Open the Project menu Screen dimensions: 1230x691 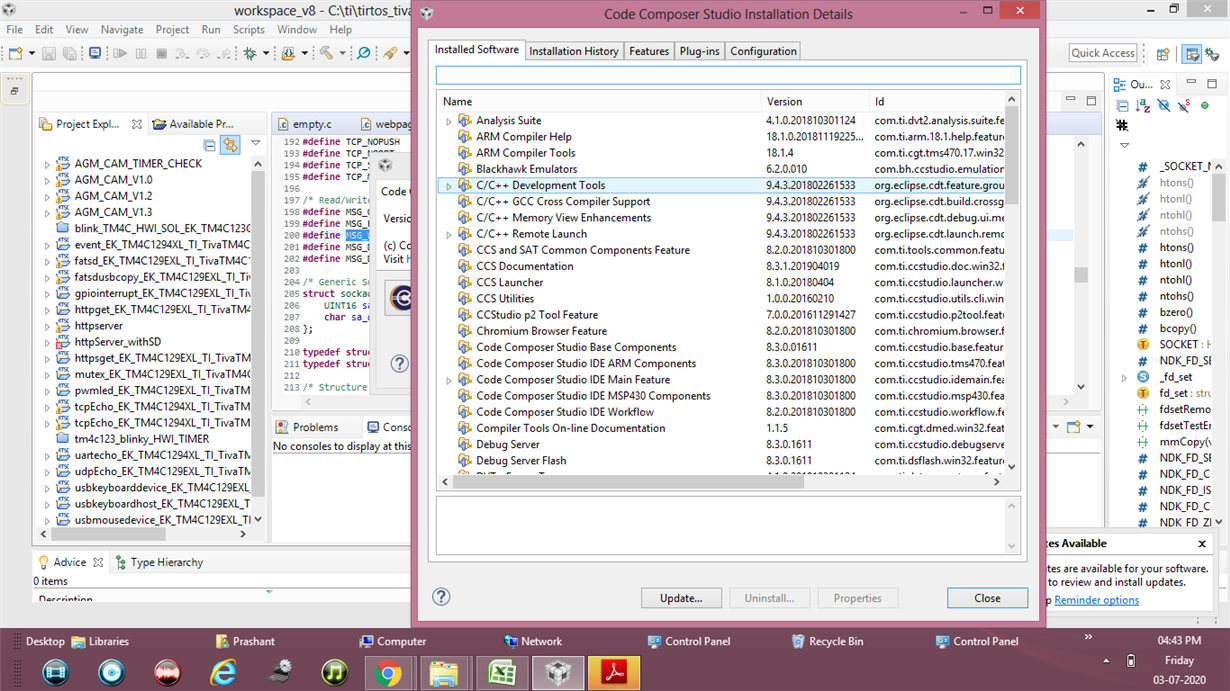pyautogui.click(x=172, y=30)
